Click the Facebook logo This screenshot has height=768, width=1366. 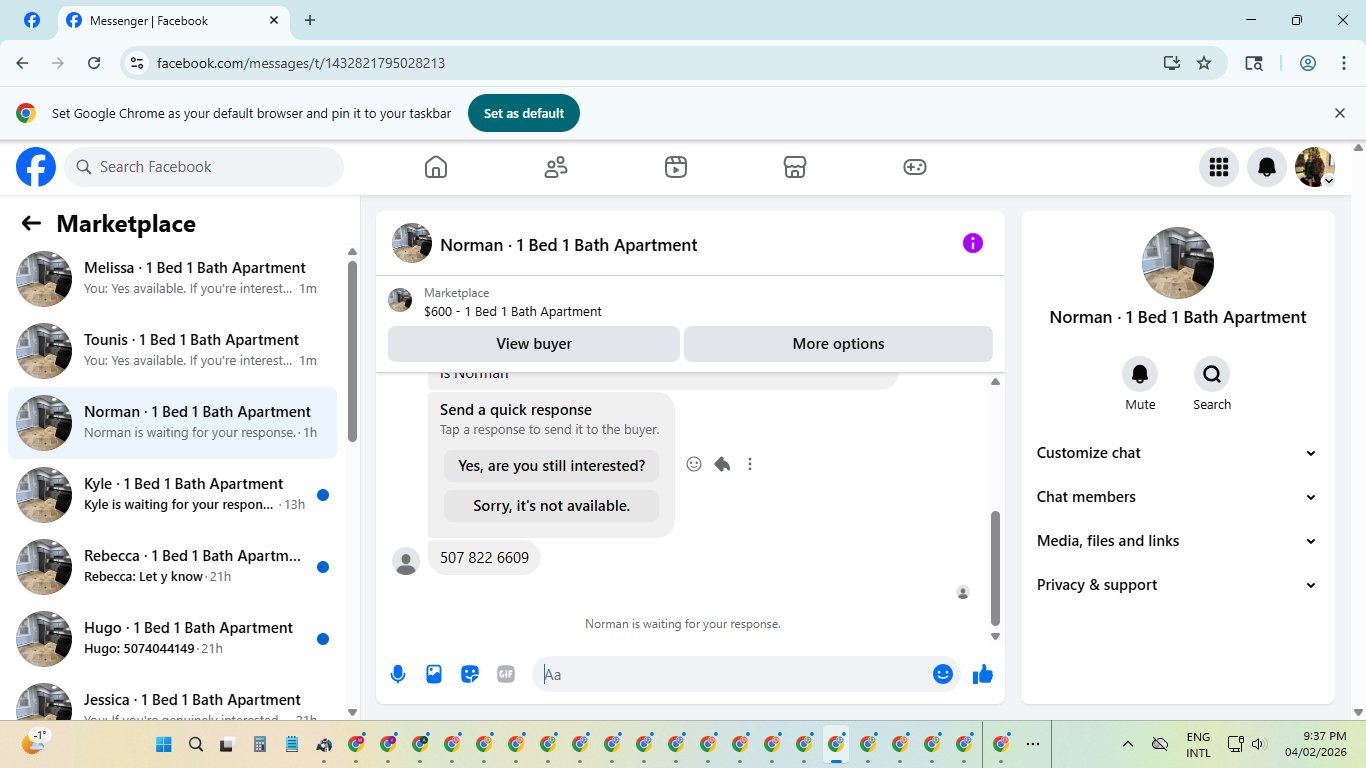36,167
